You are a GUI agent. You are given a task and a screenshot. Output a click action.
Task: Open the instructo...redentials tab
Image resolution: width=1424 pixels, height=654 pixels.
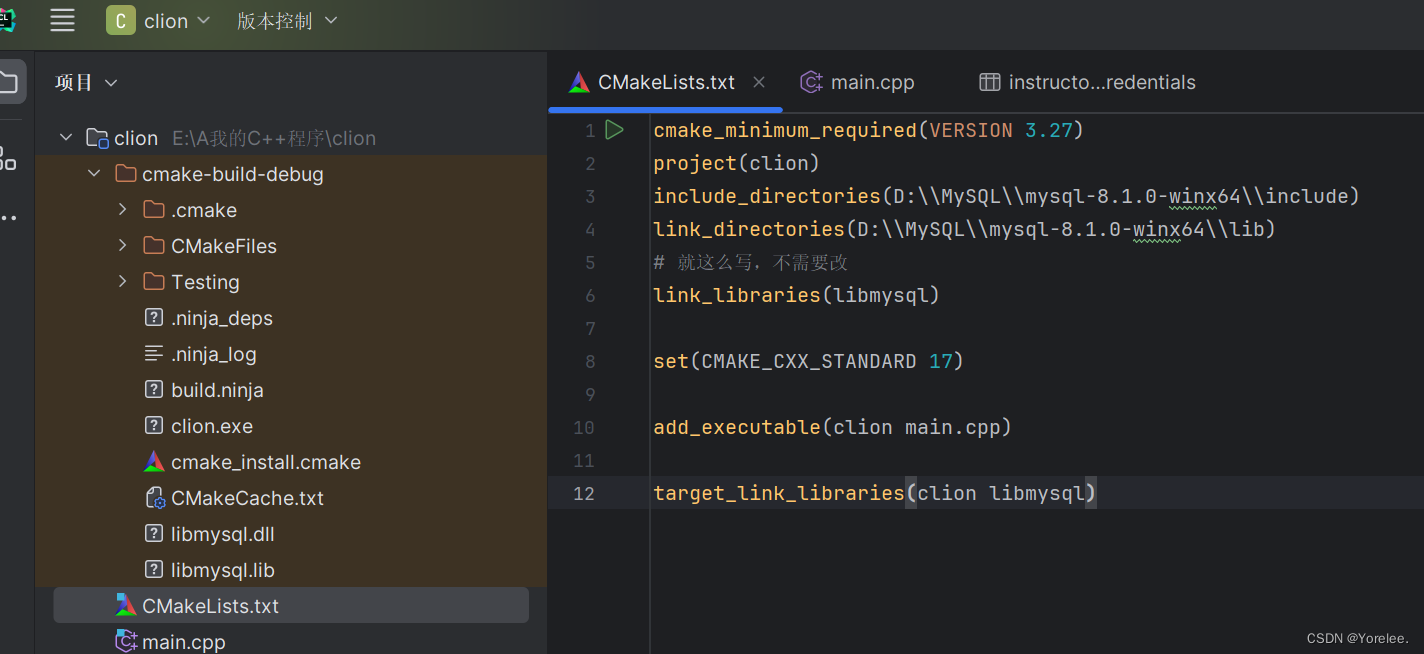point(1100,82)
